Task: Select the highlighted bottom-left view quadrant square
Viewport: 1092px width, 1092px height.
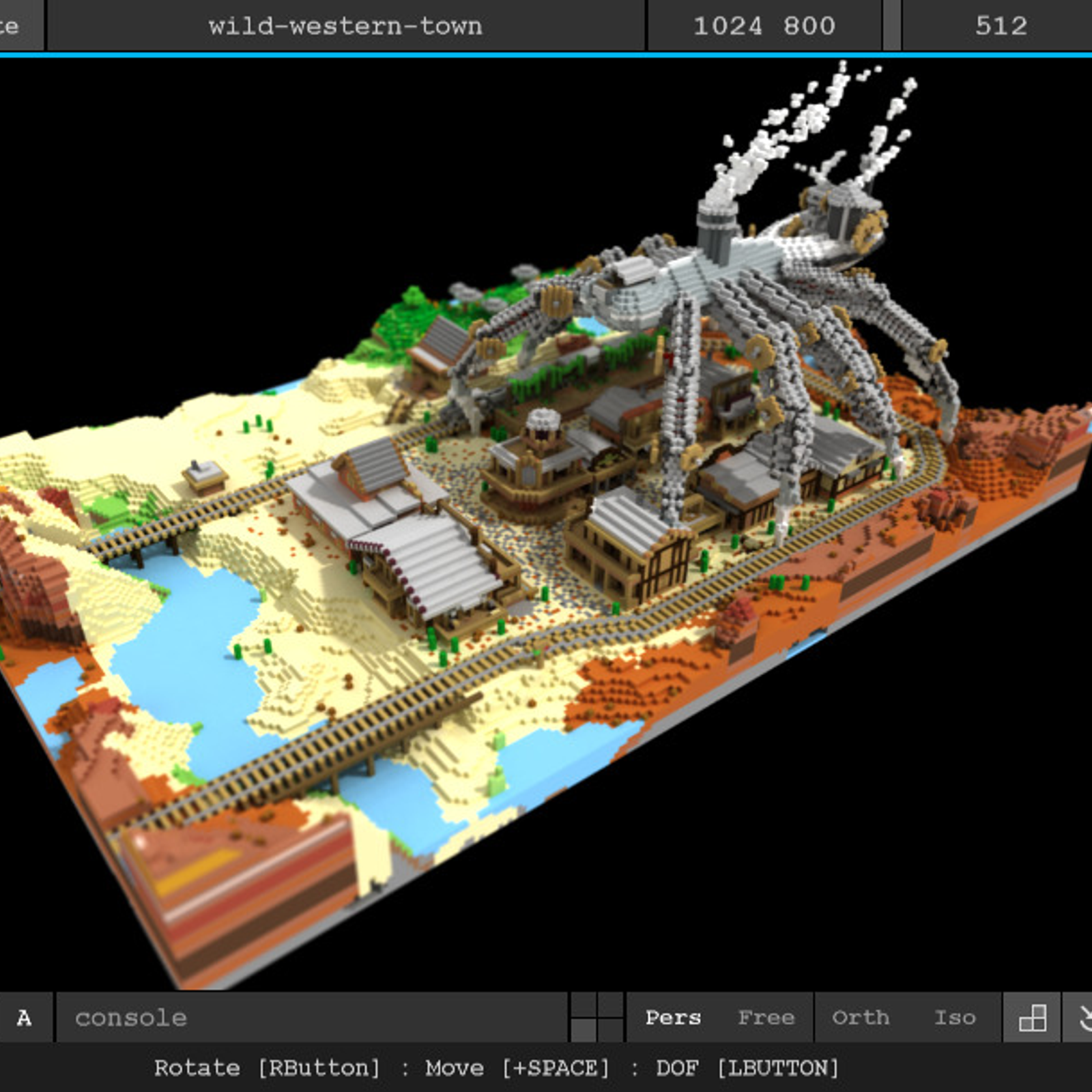Action: (583, 1030)
